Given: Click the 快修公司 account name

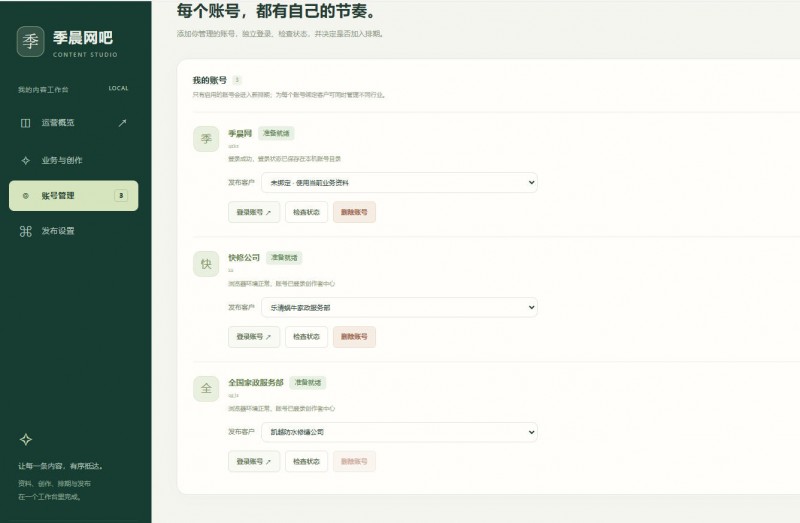Looking at the screenshot, I should coord(244,258).
